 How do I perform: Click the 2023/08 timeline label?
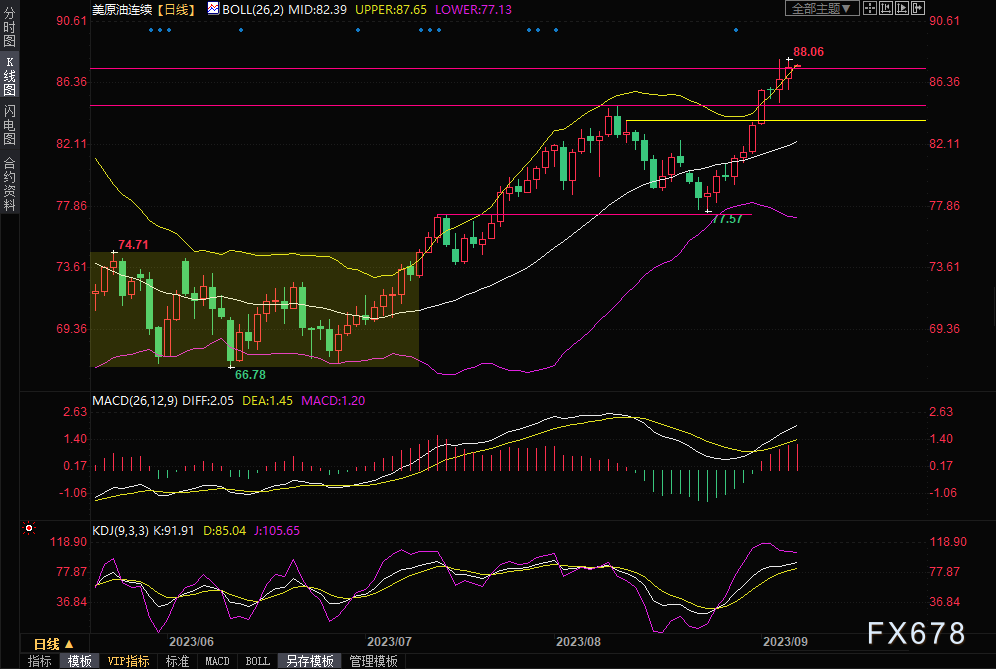tap(578, 642)
